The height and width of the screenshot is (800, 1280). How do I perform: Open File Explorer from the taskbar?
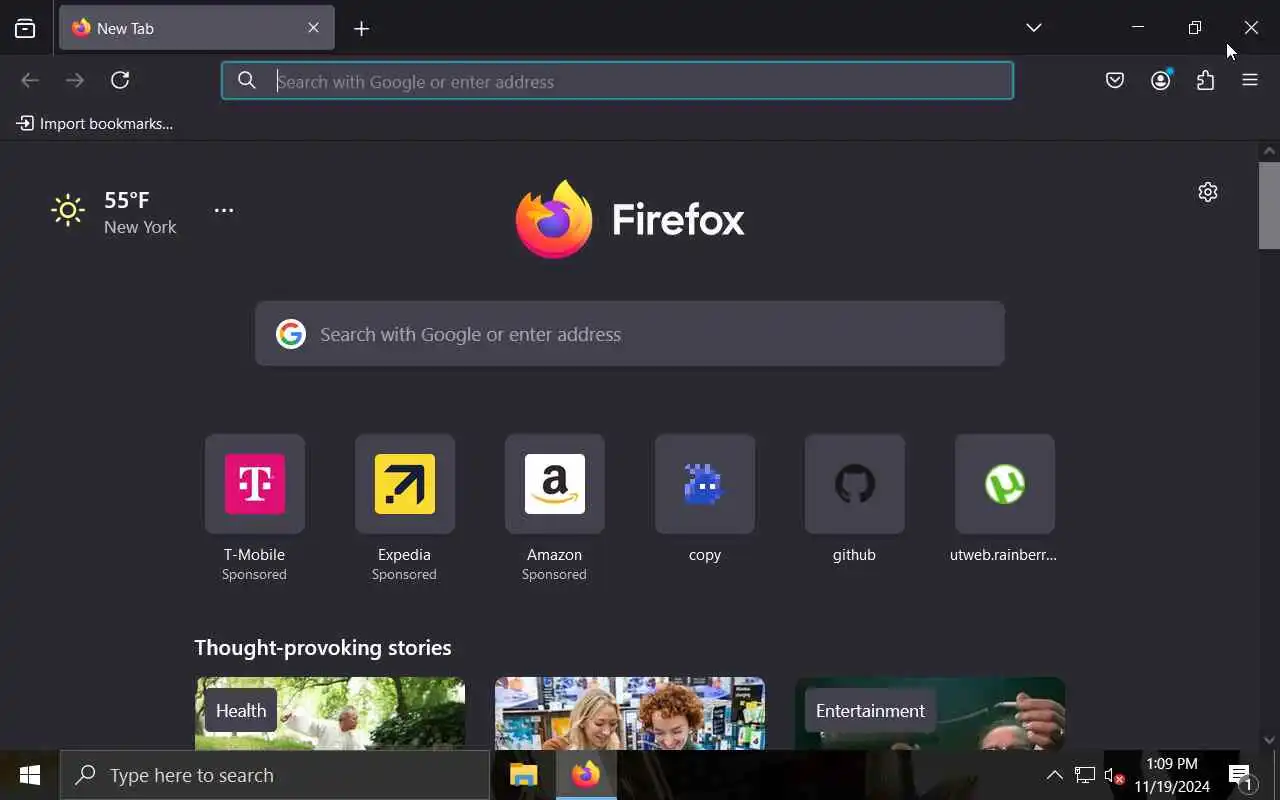[524, 775]
